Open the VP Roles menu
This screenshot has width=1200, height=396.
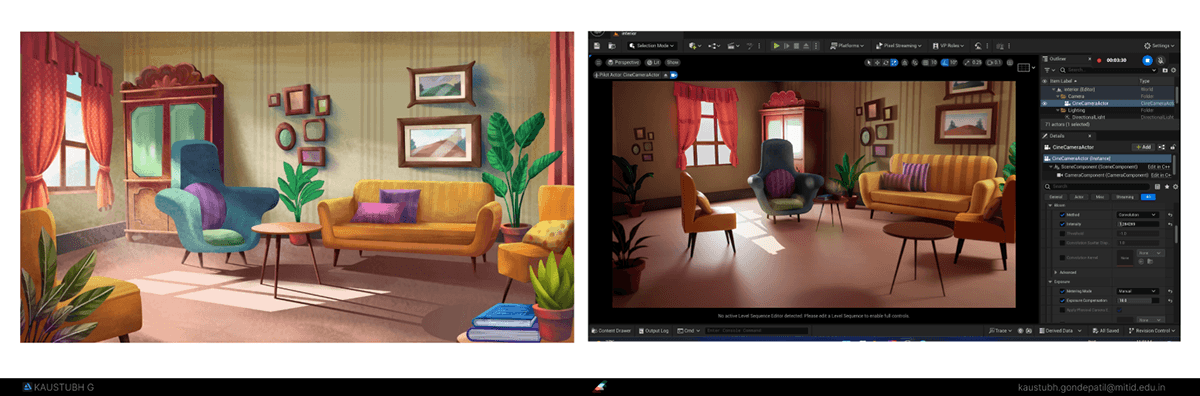949,46
